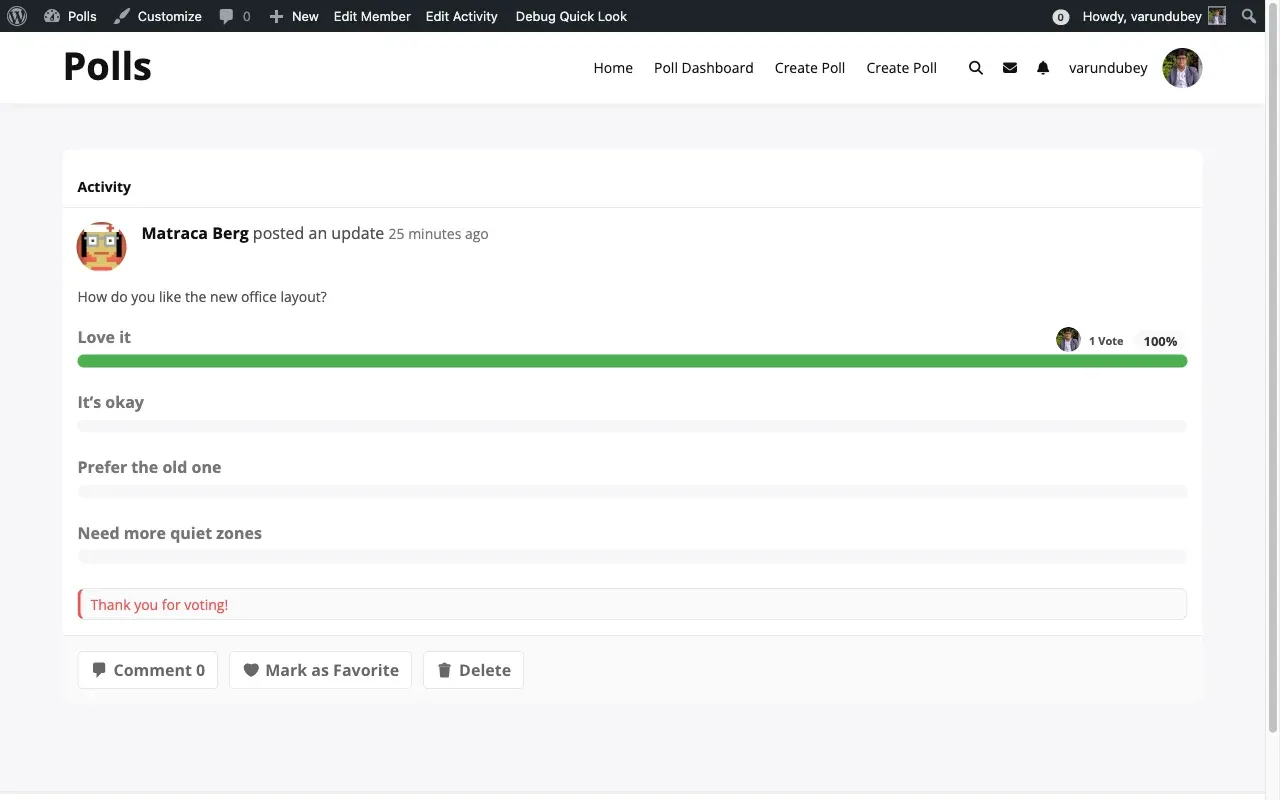Delete the activity post
Screen dimensions: 1280x800
[x=473, y=670]
